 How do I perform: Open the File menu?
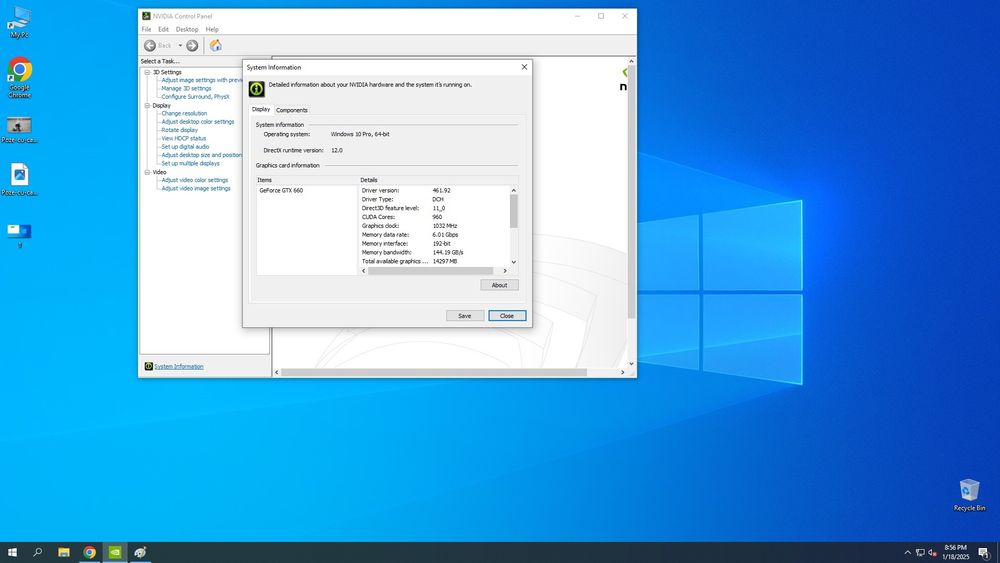tap(146, 29)
